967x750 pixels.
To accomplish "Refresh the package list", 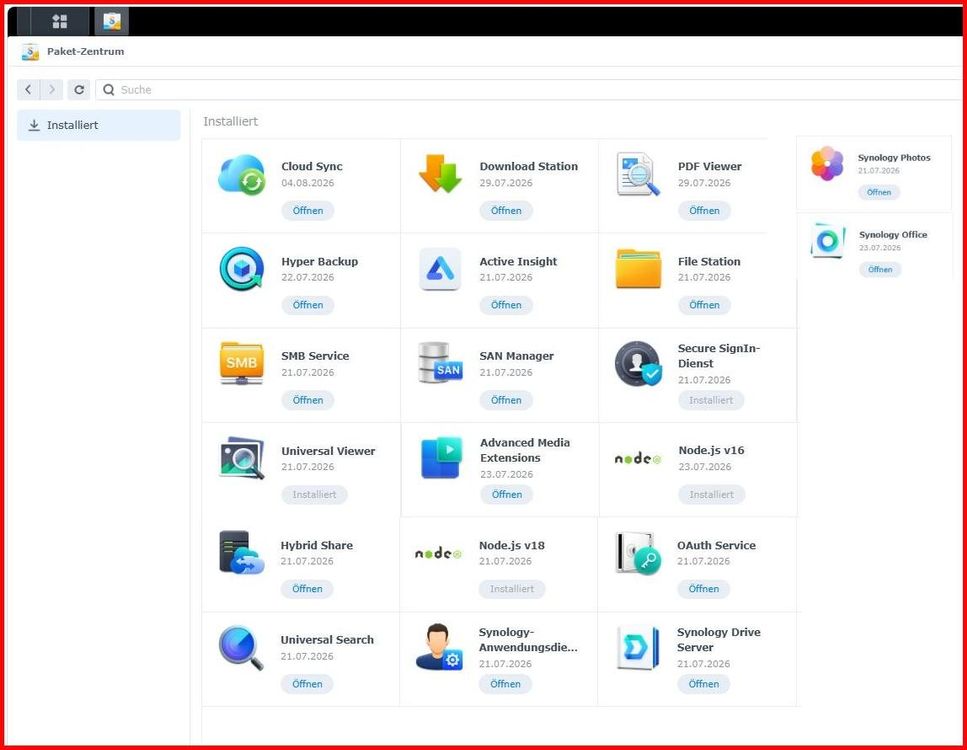I will [79, 89].
